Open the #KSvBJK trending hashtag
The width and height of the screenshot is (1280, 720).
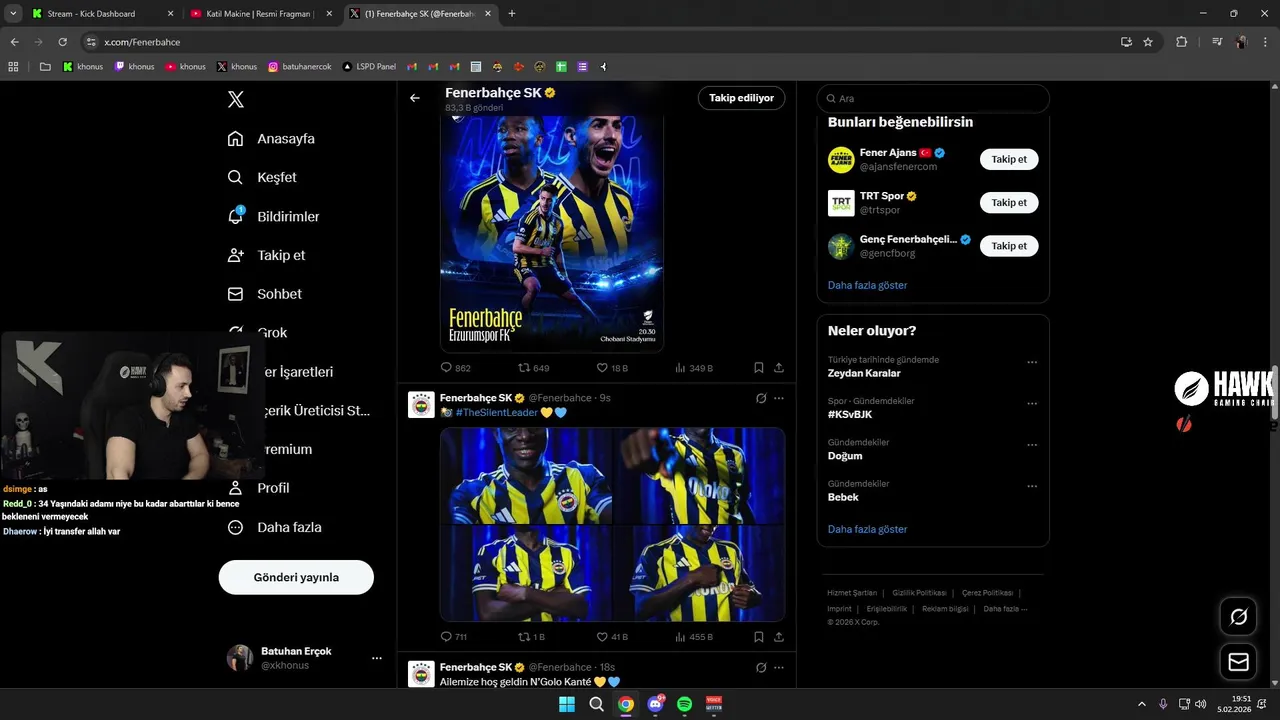pyautogui.click(x=850, y=414)
